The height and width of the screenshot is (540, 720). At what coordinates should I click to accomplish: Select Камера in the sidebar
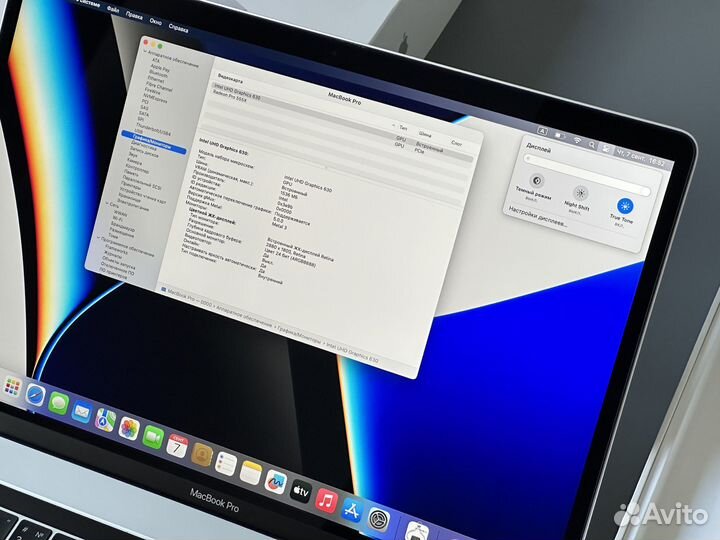click(134, 162)
